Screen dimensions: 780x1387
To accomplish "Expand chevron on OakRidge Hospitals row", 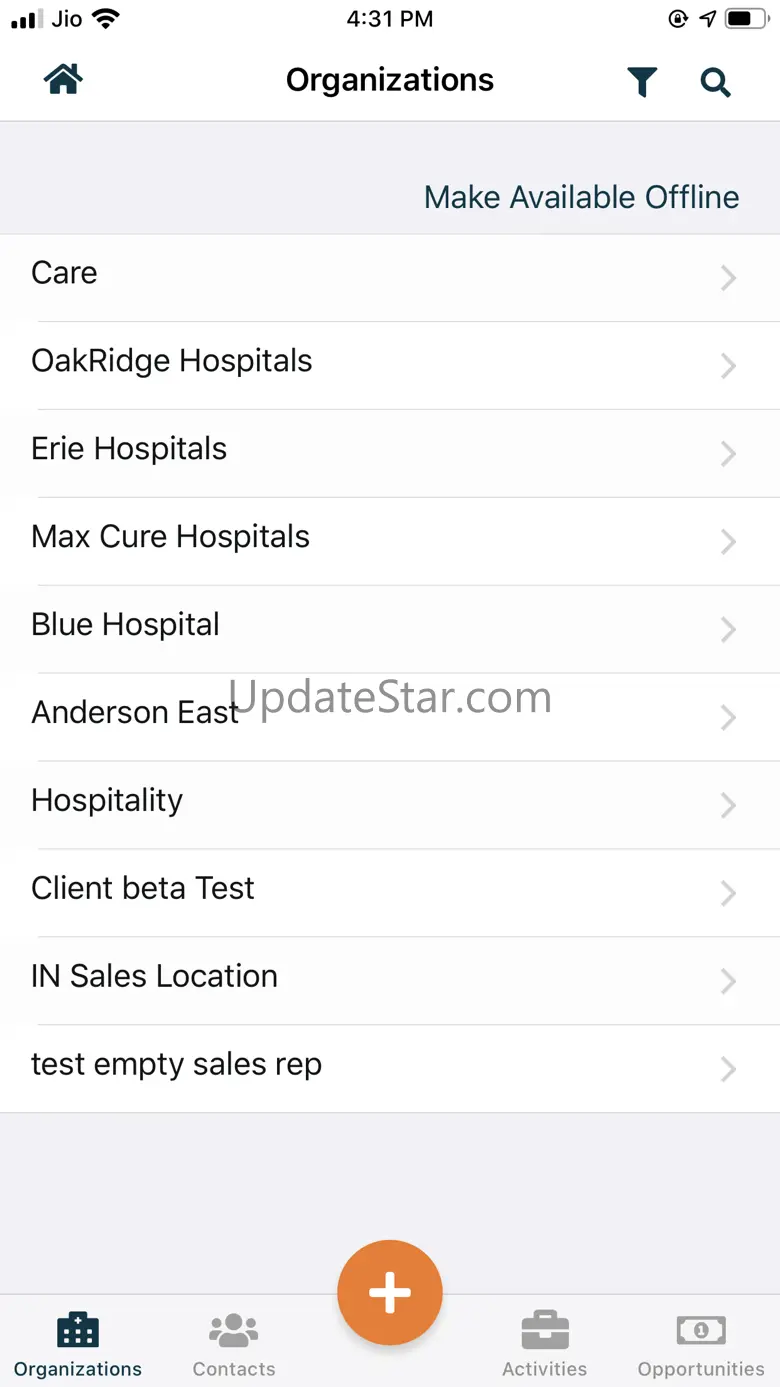I will (x=729, y=366).
